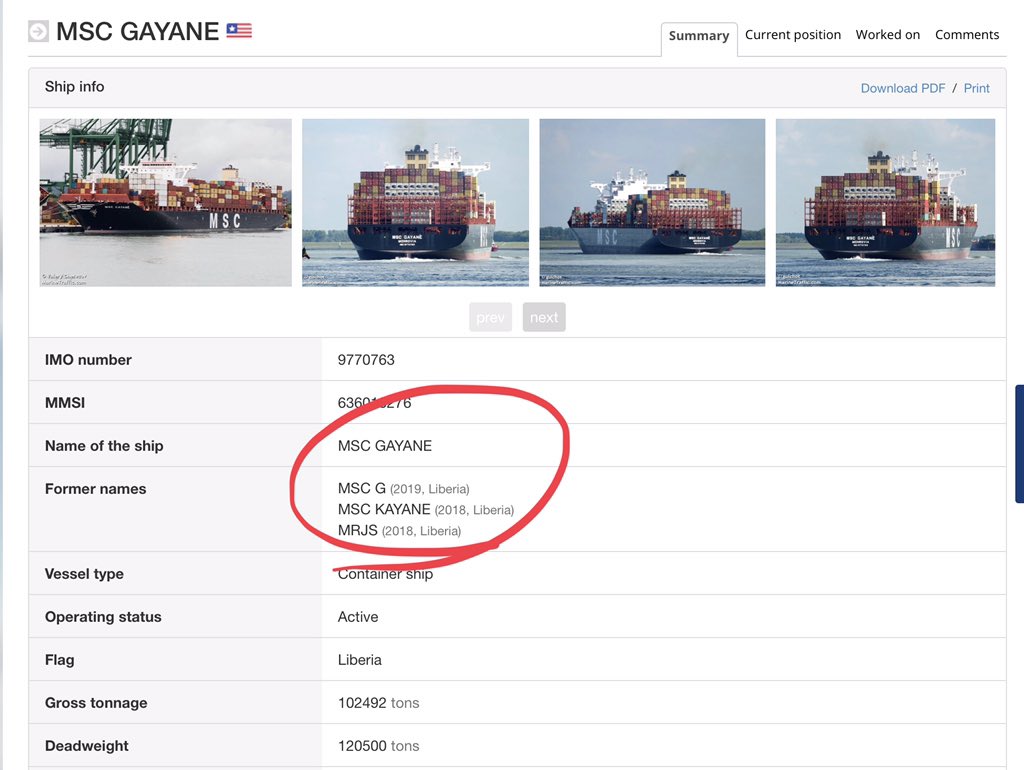Select IMO number value 9770763
Viewport: 1024px width, 770px height.
click(366, 360)
